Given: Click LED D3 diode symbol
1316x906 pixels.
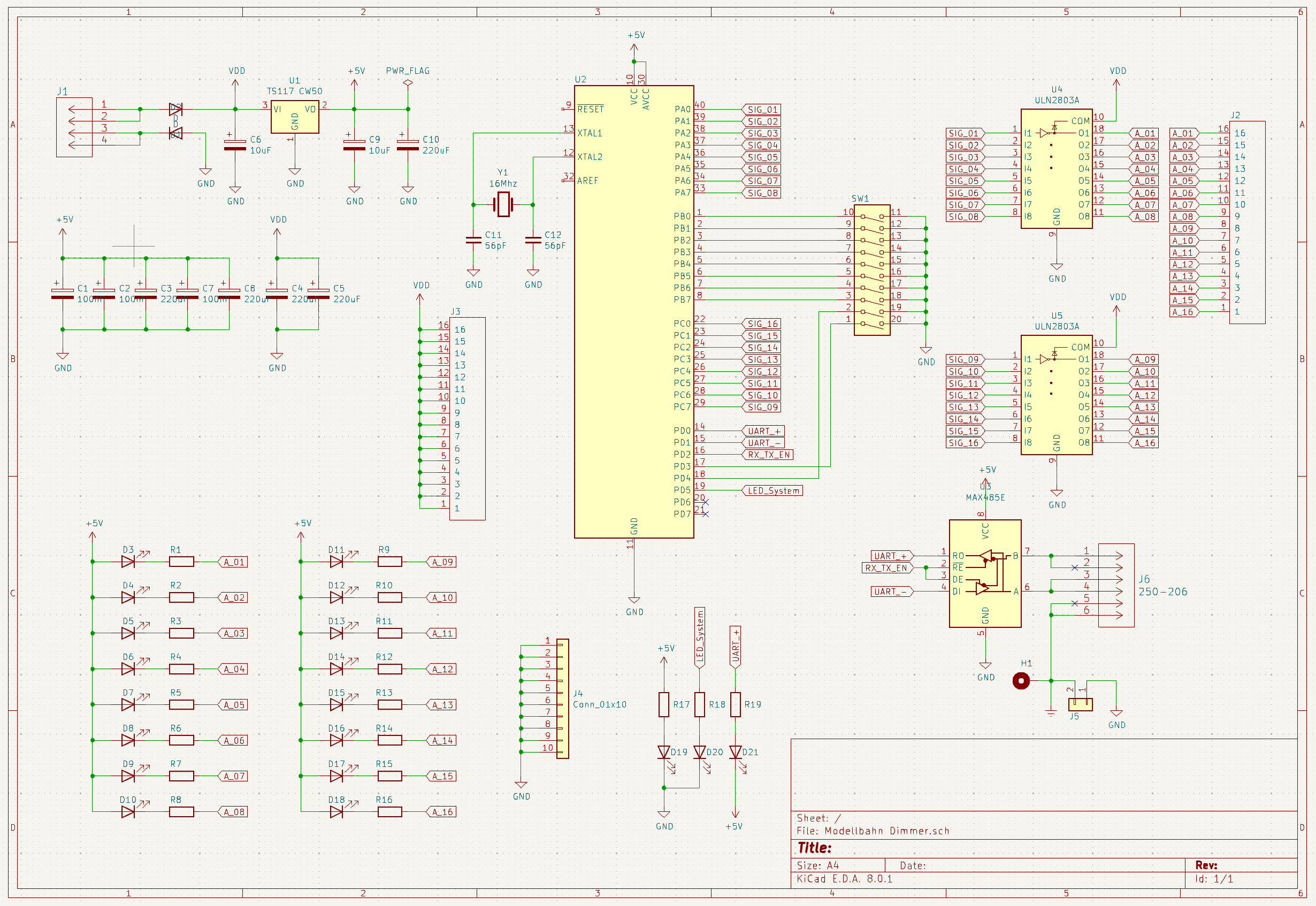Looking at the screenshot, I should click(x=128, y=562).
